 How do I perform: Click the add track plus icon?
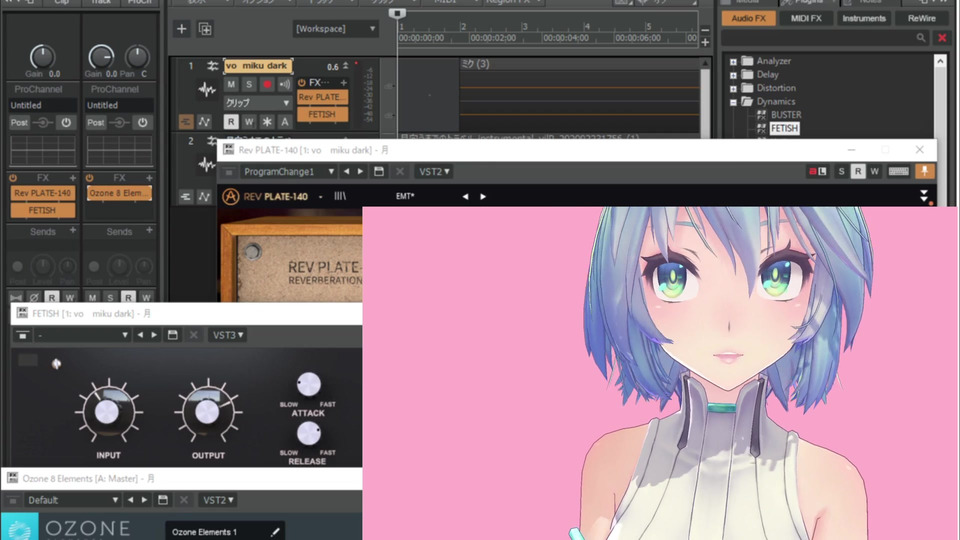point(182,29)
